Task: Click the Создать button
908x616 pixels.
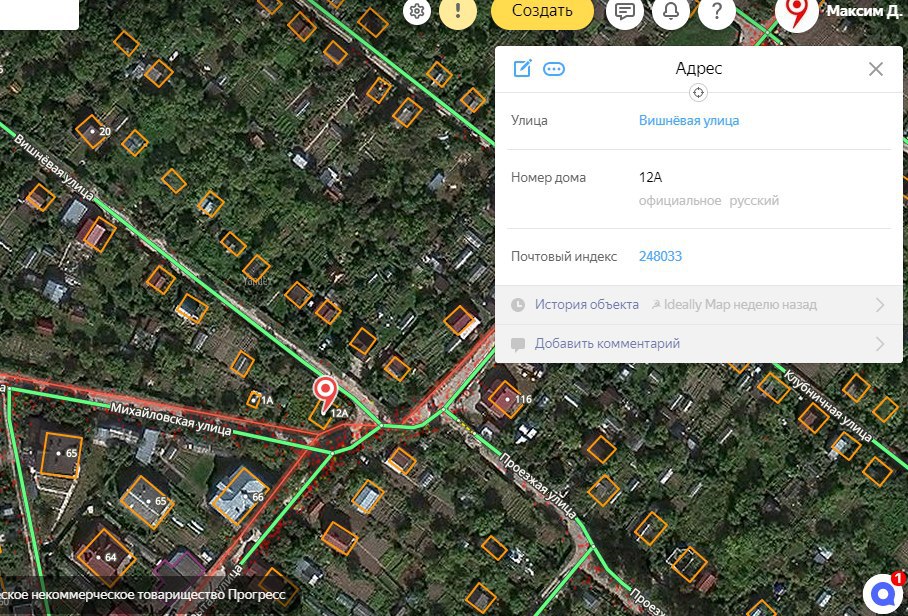Action: coord(542,11)
